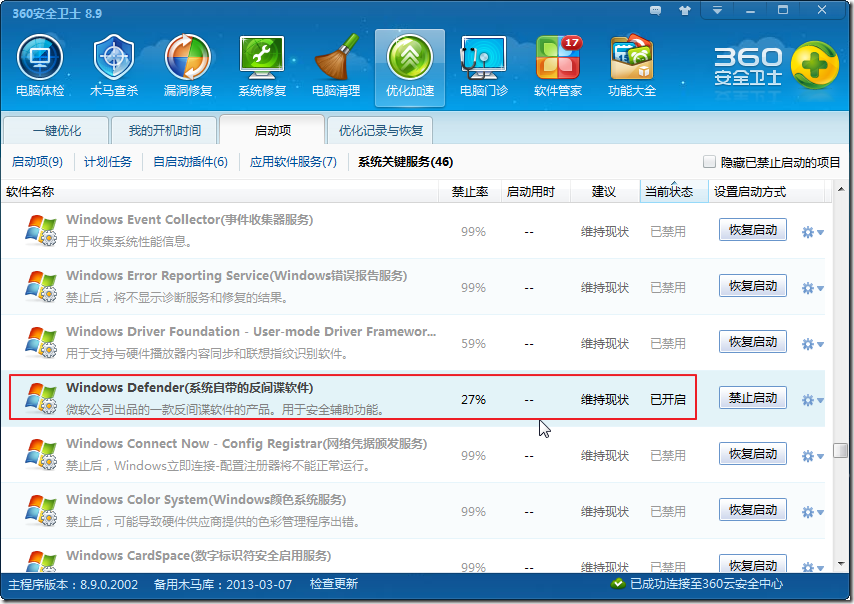This screenshot has height=604, width=854.
Task: Expand gear options for Windows Color System
Action: coord(813,513)
